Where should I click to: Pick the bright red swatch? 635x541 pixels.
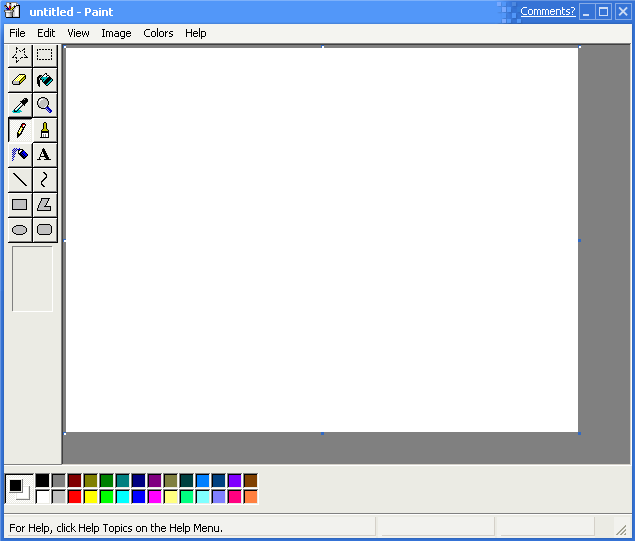[75, 497]
